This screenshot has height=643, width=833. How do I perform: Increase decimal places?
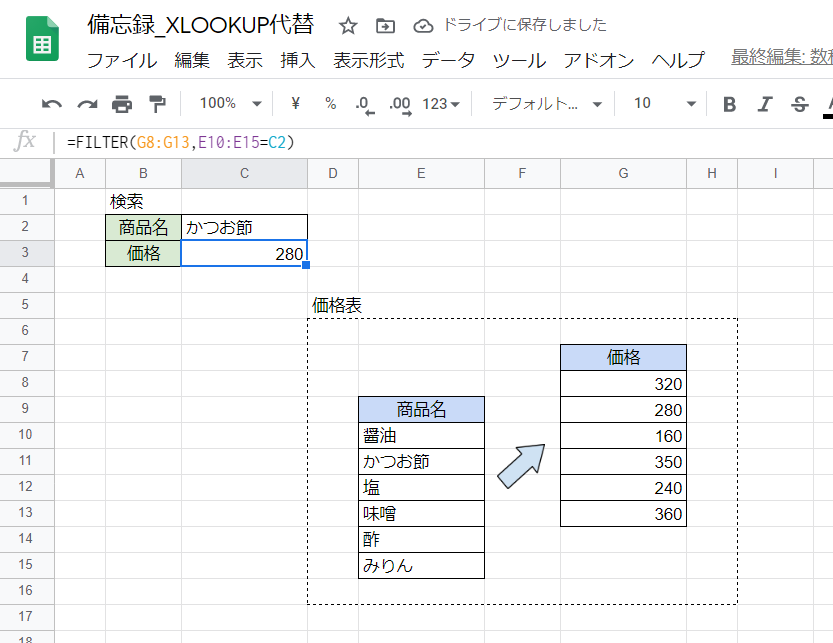click(x=400, y=105)
